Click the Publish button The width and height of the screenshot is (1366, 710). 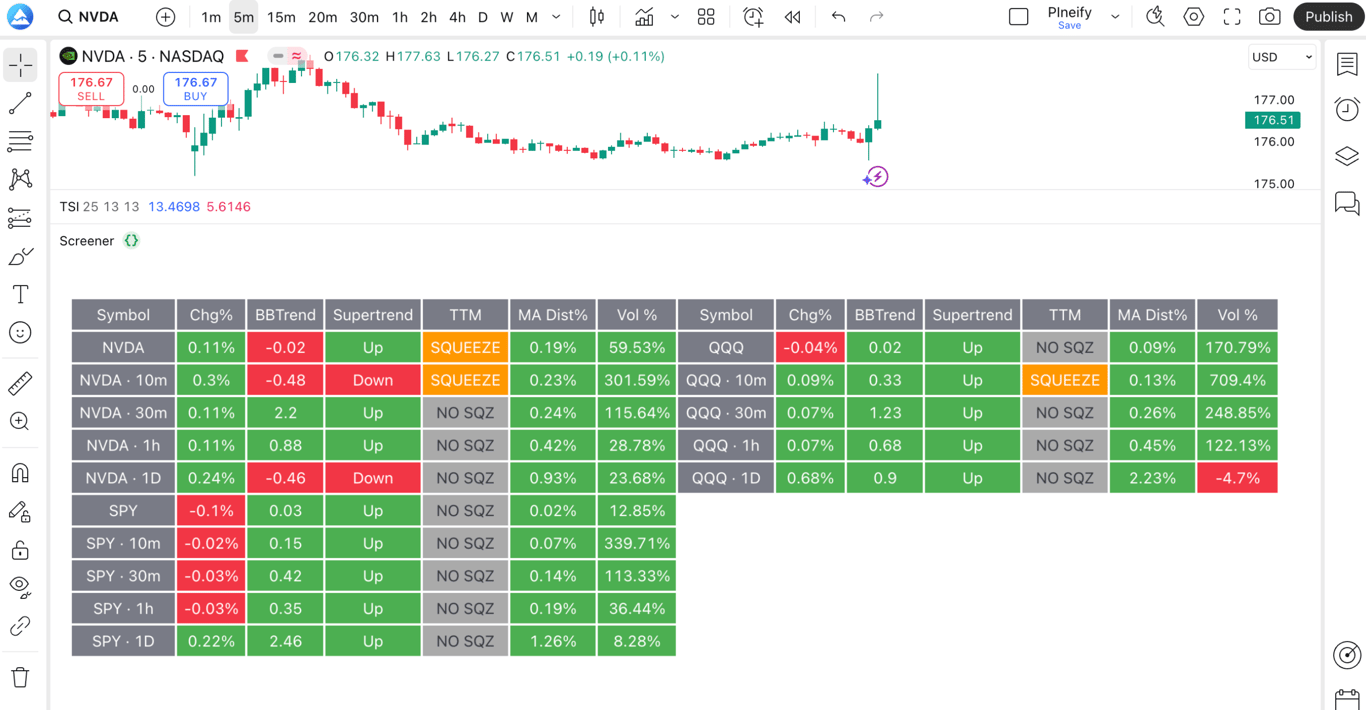click(1328, 17)
